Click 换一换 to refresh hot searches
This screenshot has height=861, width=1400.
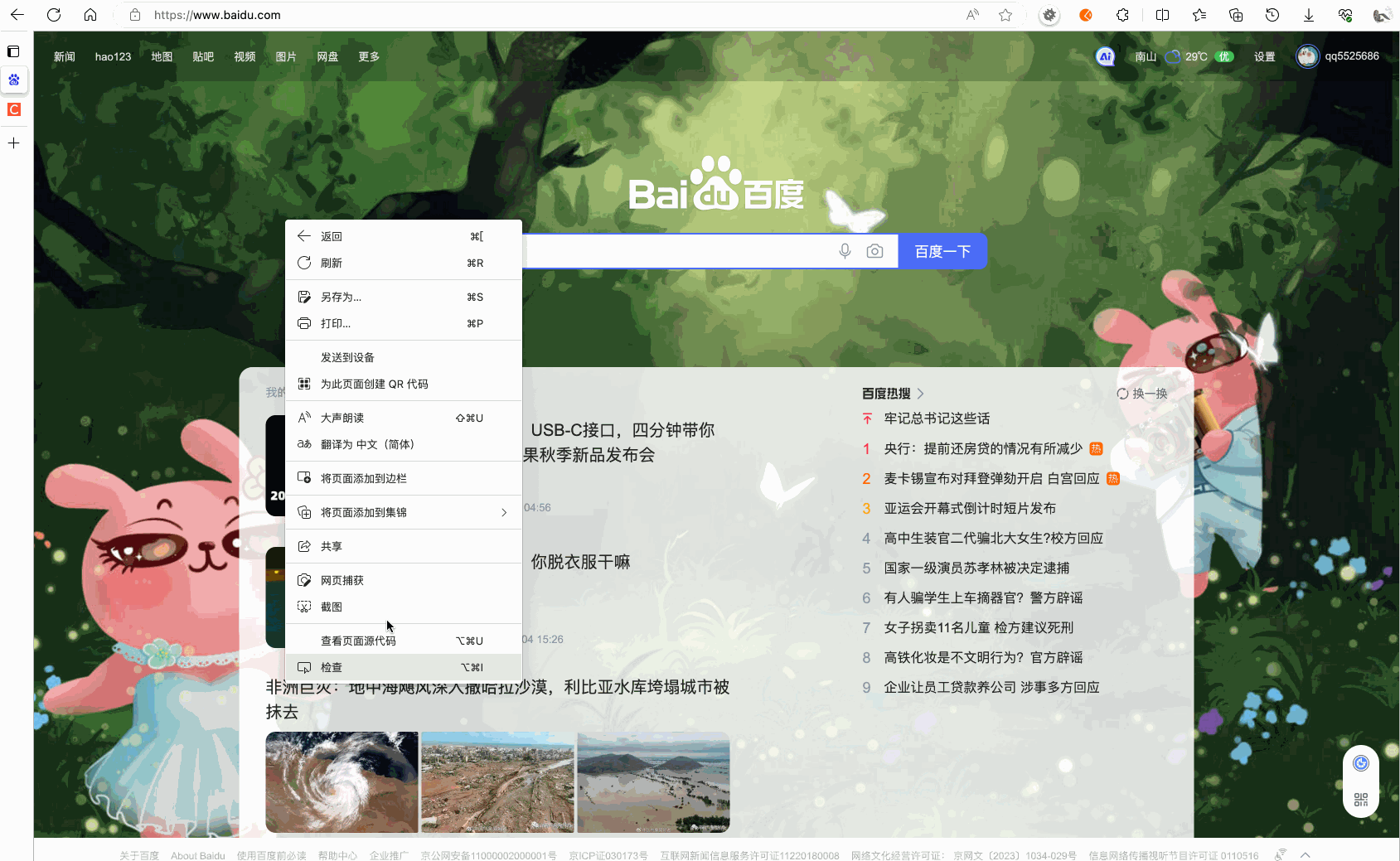tap(1141, 394)
